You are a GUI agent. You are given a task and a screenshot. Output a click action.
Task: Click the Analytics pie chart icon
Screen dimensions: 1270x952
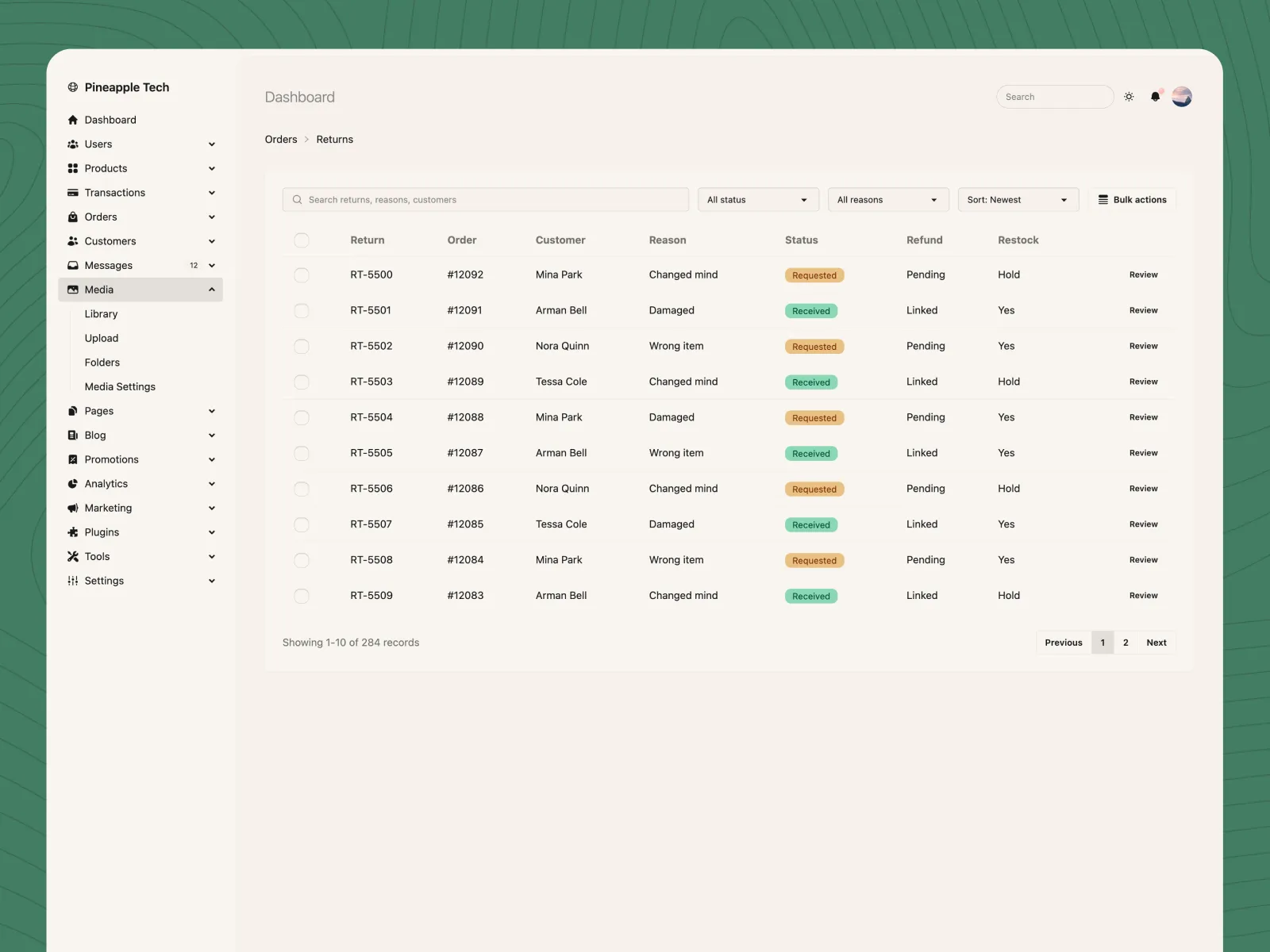tap(73, 484)
